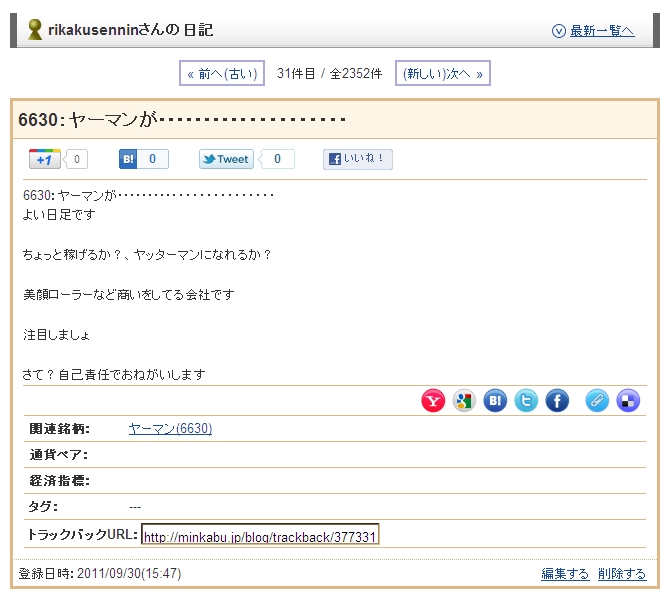Open the 最新一覧へ link
Screen dimensions: 665x595
(x=602, y=31)
